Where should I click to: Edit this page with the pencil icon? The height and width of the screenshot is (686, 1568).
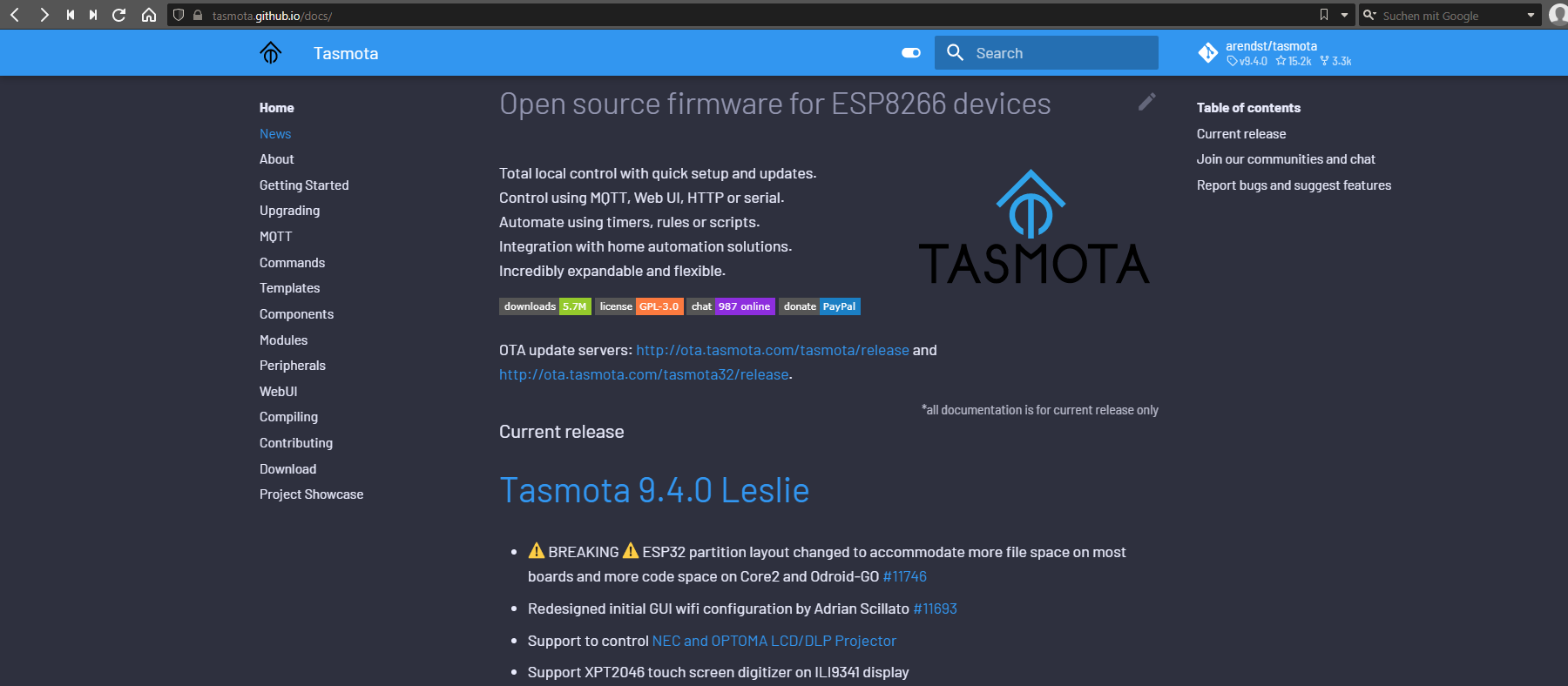[1147, 103]
